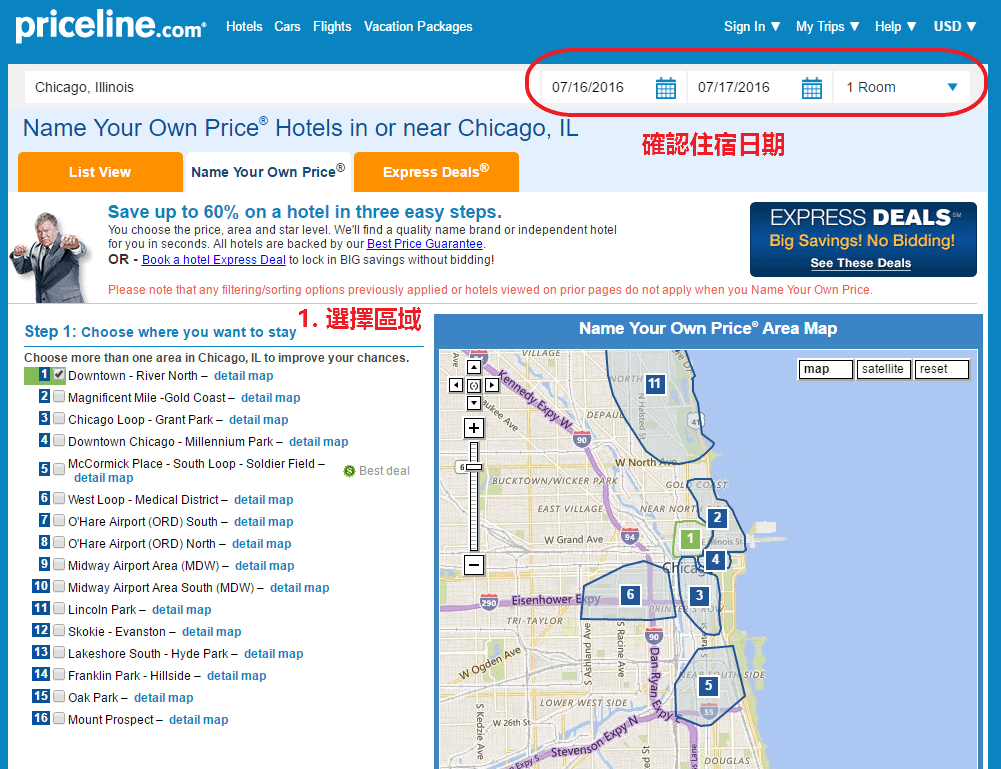Click area marker 5 on the map
The height and width of the screenshot is (769, 1001).
tap(708, 686)
